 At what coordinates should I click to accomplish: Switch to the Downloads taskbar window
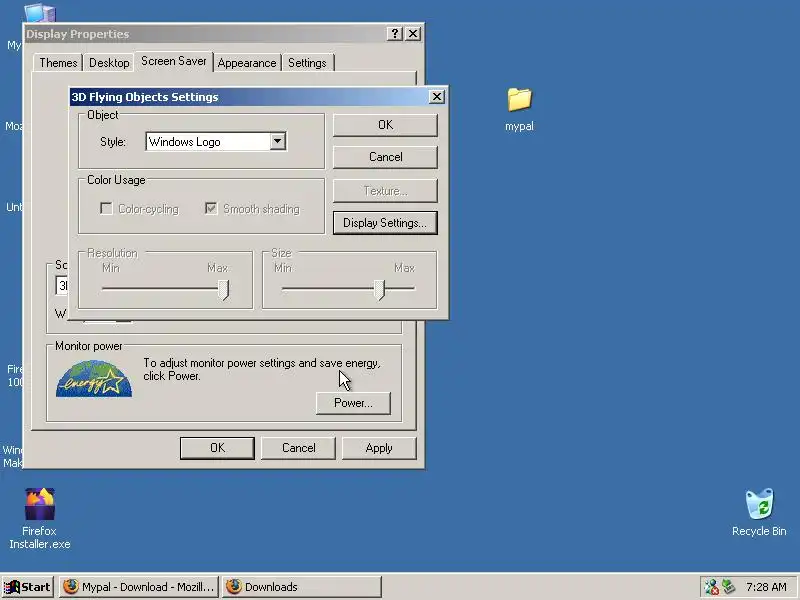[302, 587]
